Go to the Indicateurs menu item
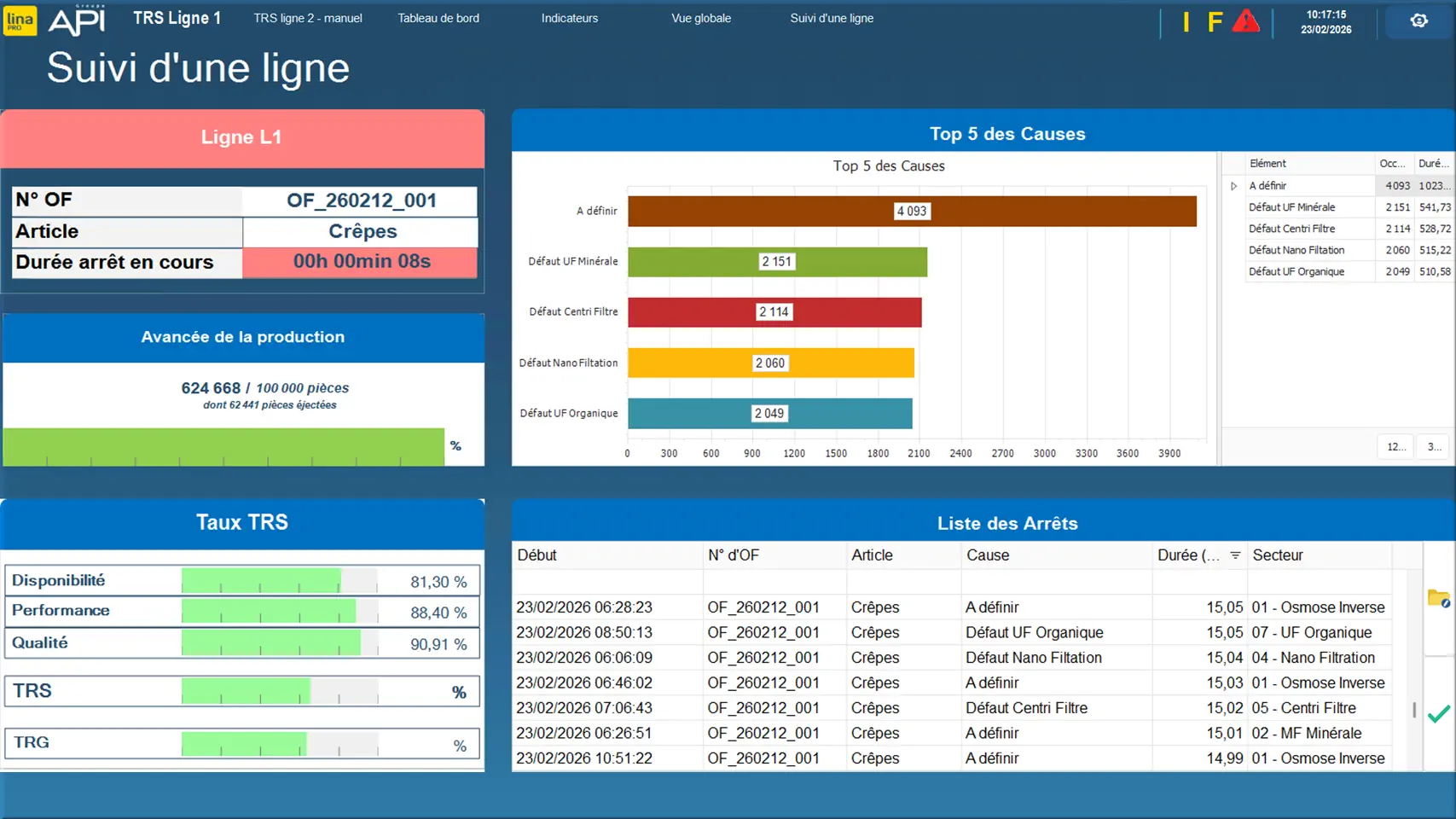 569,18
